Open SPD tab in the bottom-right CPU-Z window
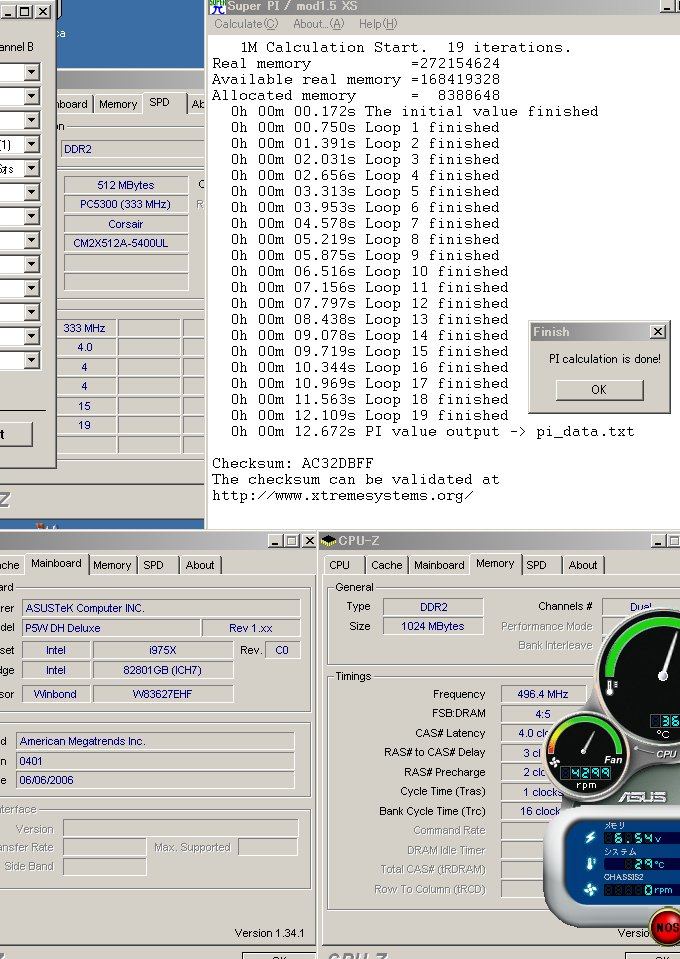The width and height of the screenshot is (680, 959). coord(536,565)
